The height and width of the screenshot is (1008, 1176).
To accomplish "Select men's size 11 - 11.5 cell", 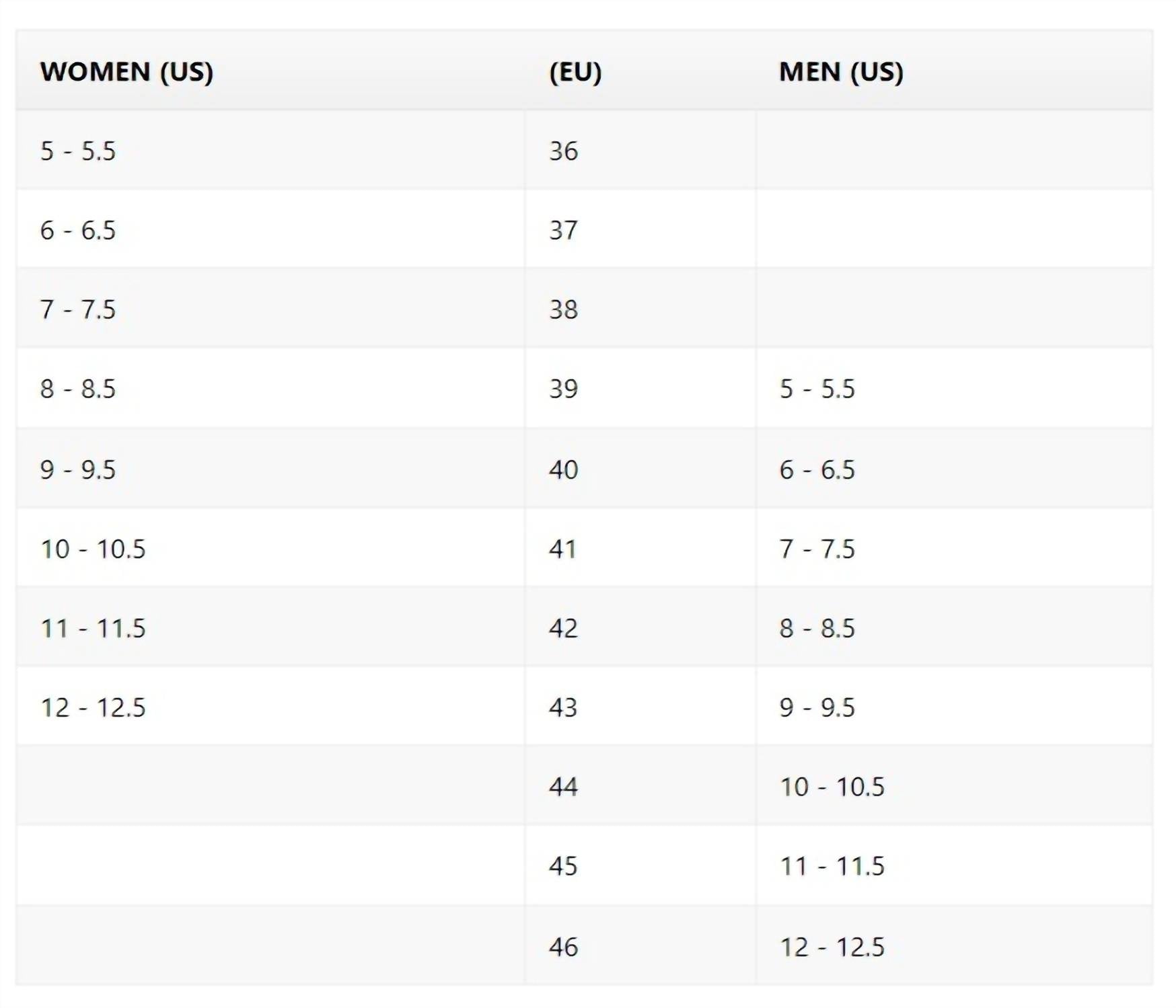I will pos(832,866).
